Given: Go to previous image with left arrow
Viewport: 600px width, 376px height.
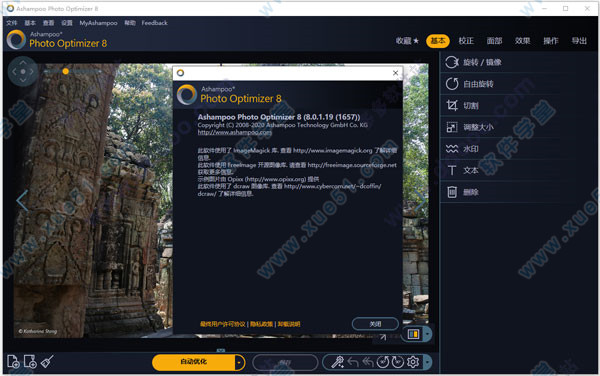Looking at the screenshot, I should [x=22, y=200].
